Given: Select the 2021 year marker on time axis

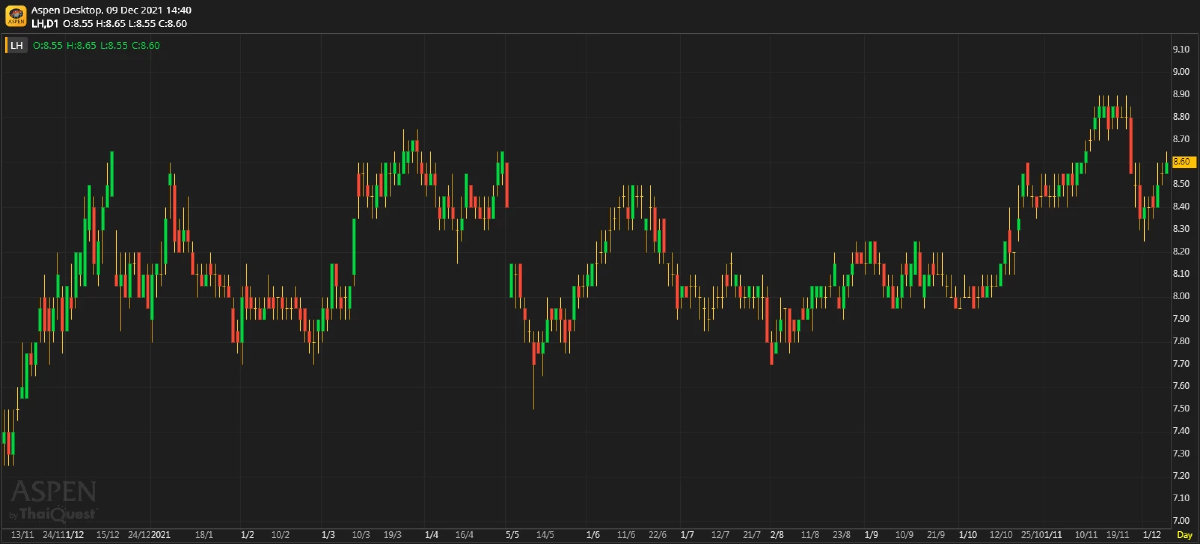Looking at the screenshot, I should [x=161, y=535].
